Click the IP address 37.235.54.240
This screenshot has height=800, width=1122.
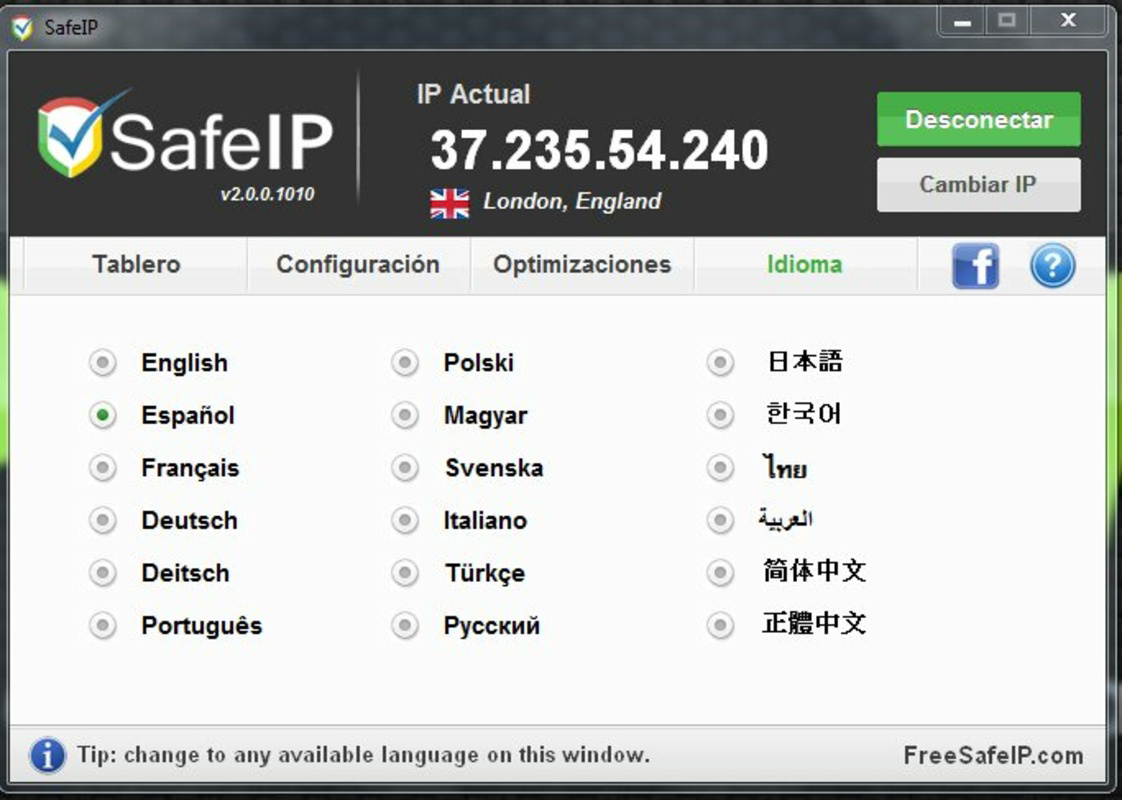pos(599,150)
